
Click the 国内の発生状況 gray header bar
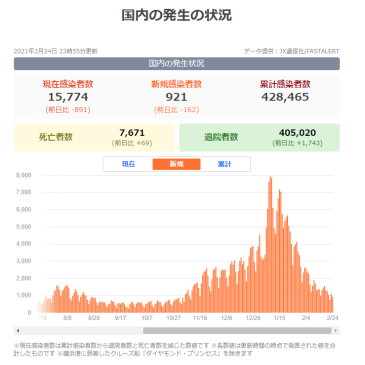pyautogui.click(x=177, y=63)
